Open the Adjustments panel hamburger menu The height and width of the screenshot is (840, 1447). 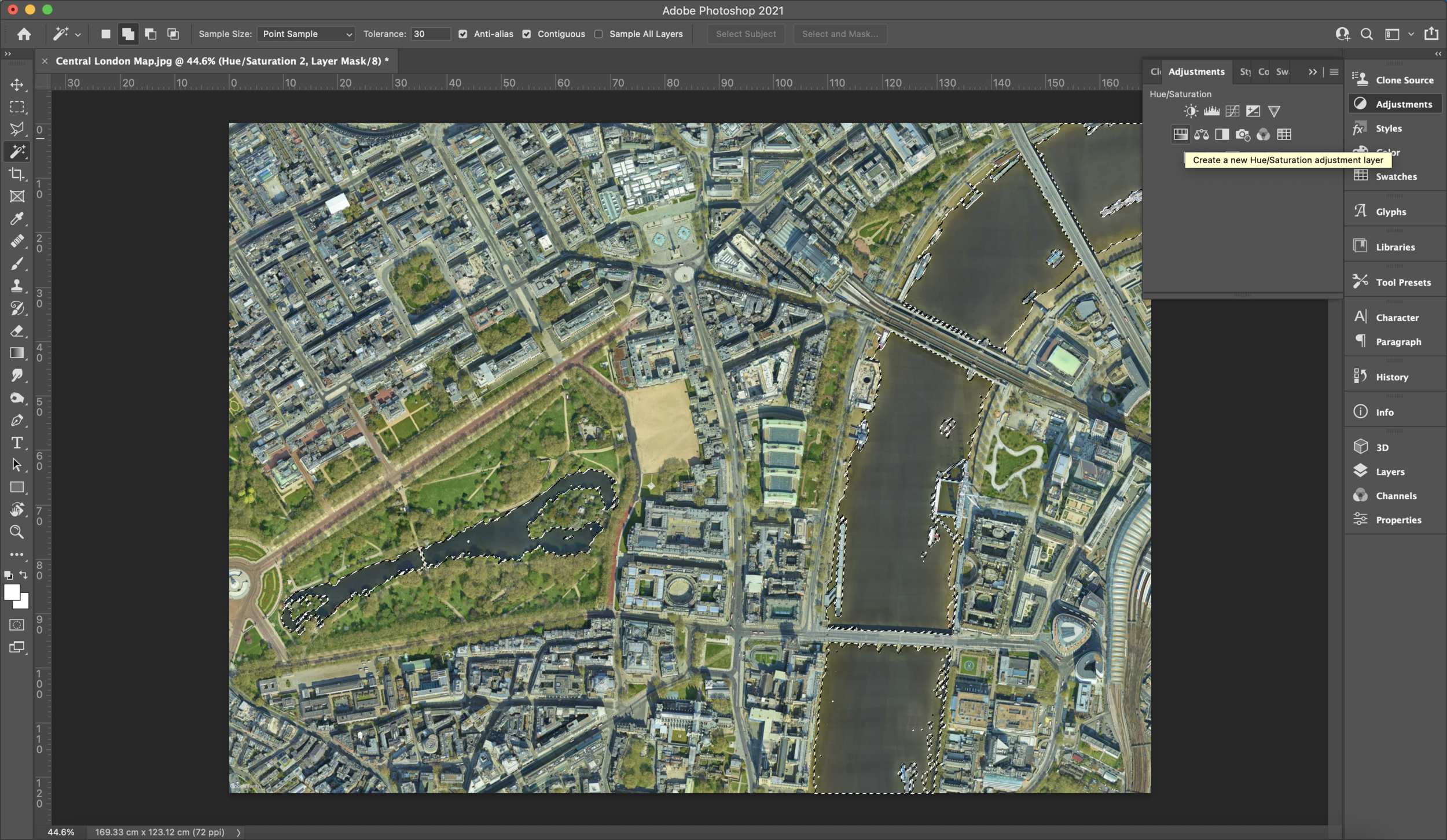[1334, 72]
